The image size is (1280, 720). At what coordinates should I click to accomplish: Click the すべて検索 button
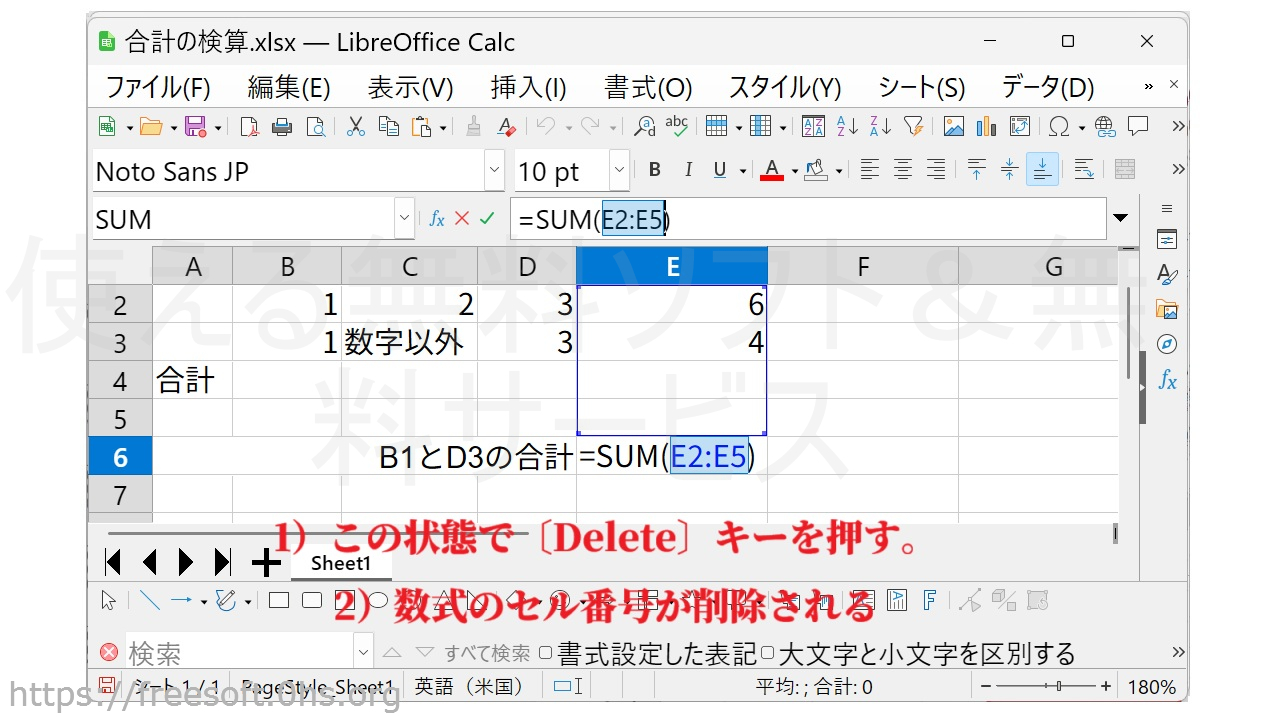487,654
